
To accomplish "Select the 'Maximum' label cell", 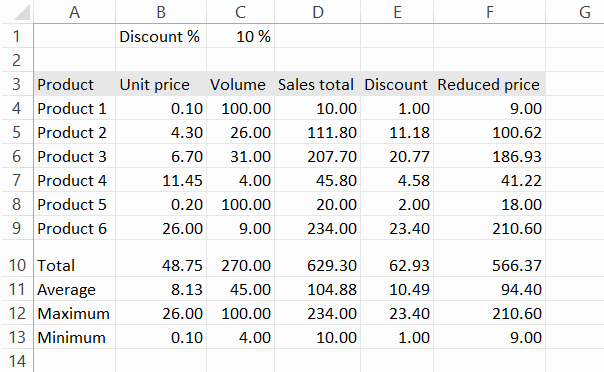I will click(x=74, y=313).
